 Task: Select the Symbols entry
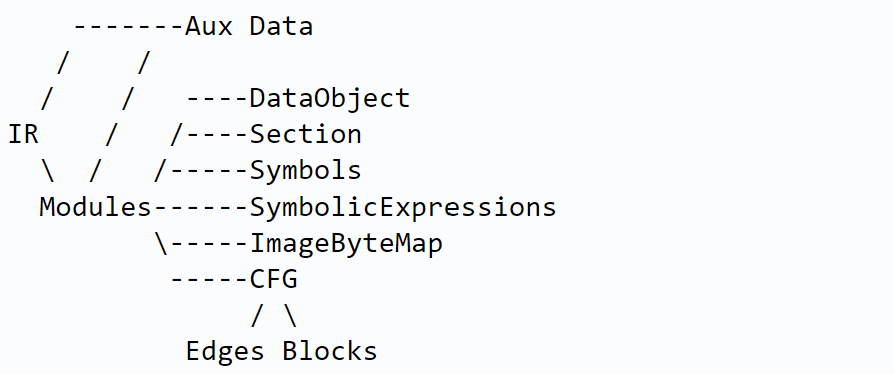tap(306, 170)
